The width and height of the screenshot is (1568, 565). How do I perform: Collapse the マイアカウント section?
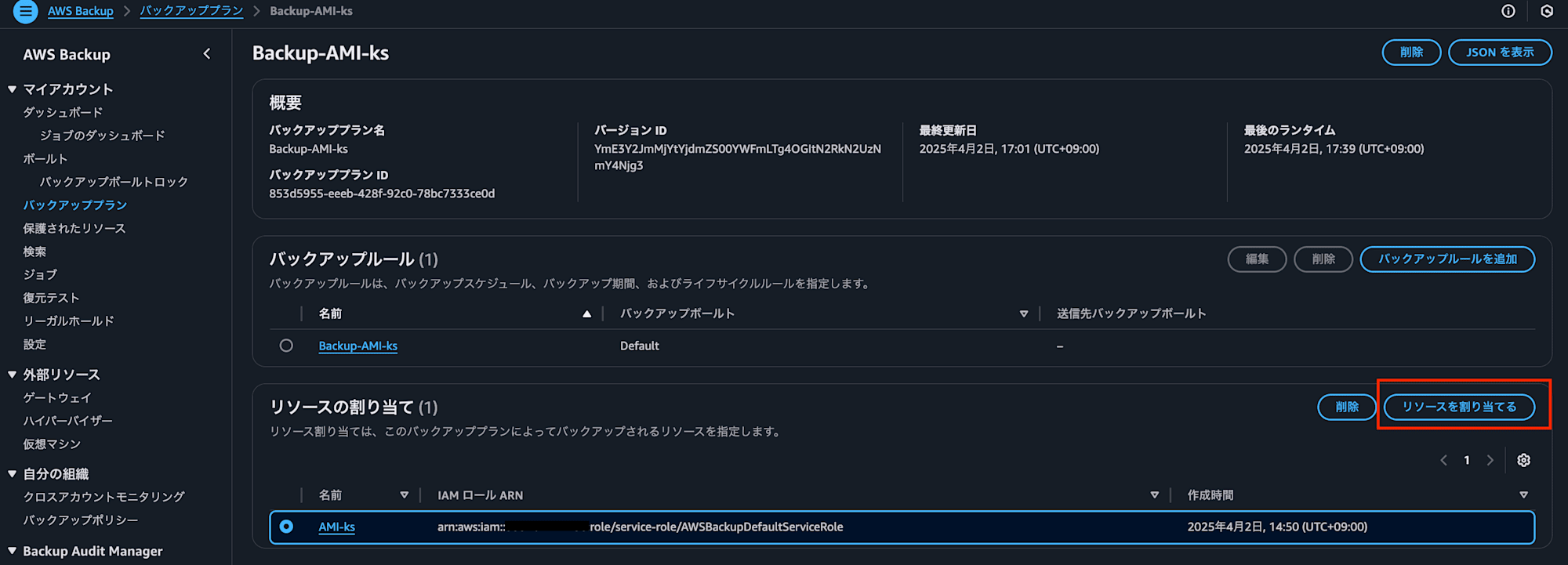click(x=13, y=89)
